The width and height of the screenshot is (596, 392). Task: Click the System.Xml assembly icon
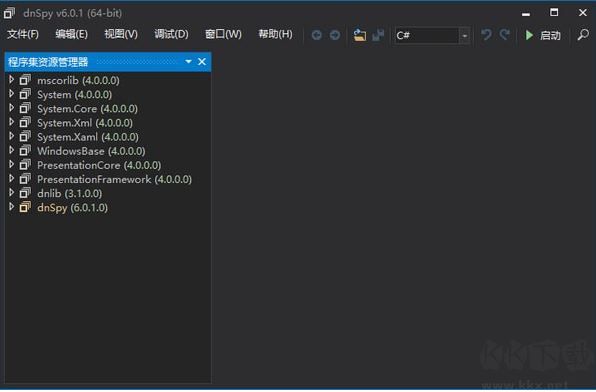25,122
